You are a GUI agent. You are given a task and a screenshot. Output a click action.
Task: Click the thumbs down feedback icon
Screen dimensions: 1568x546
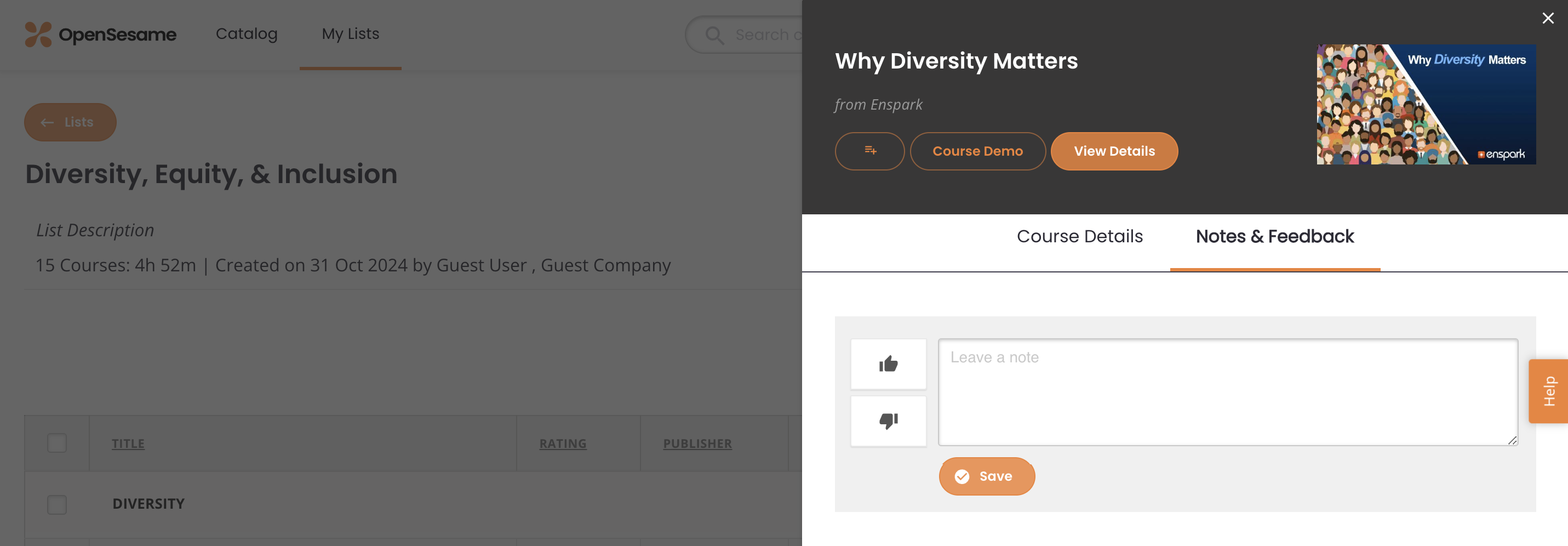[888, 421]
